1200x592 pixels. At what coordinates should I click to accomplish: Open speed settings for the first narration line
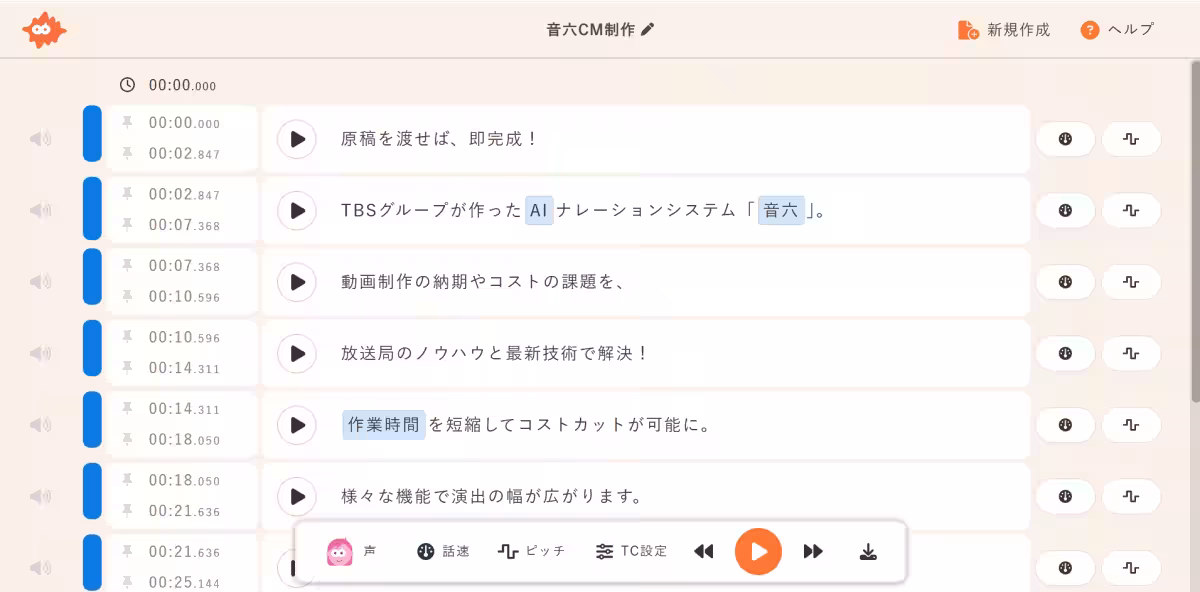point(1065,139)
